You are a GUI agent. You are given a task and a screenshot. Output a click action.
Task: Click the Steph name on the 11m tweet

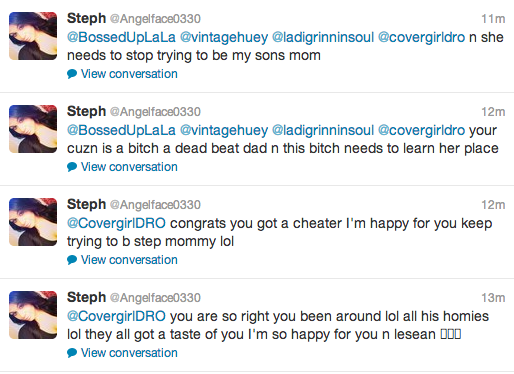86,19
